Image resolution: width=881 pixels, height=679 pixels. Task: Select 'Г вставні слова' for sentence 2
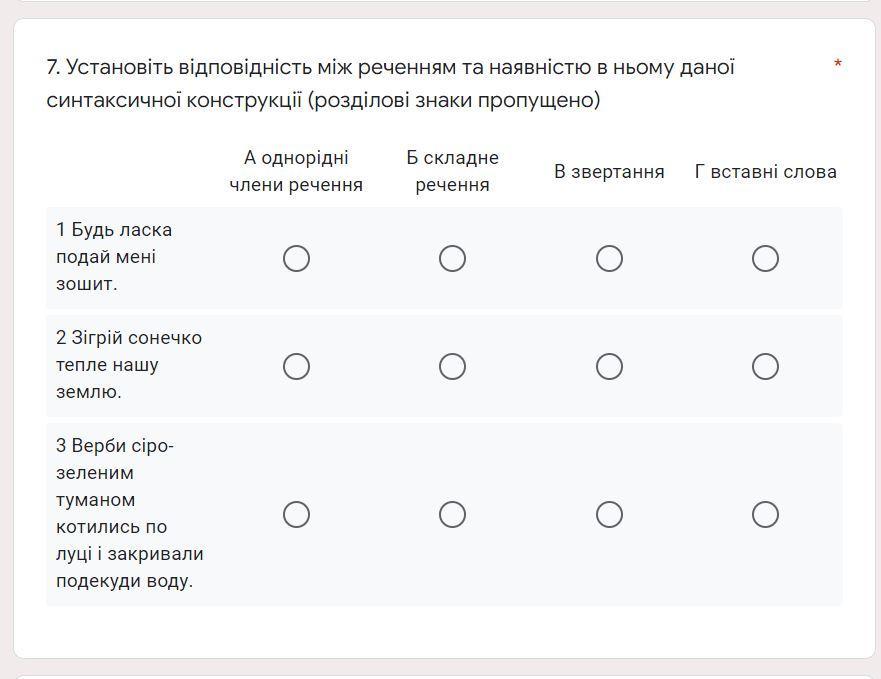765,366
